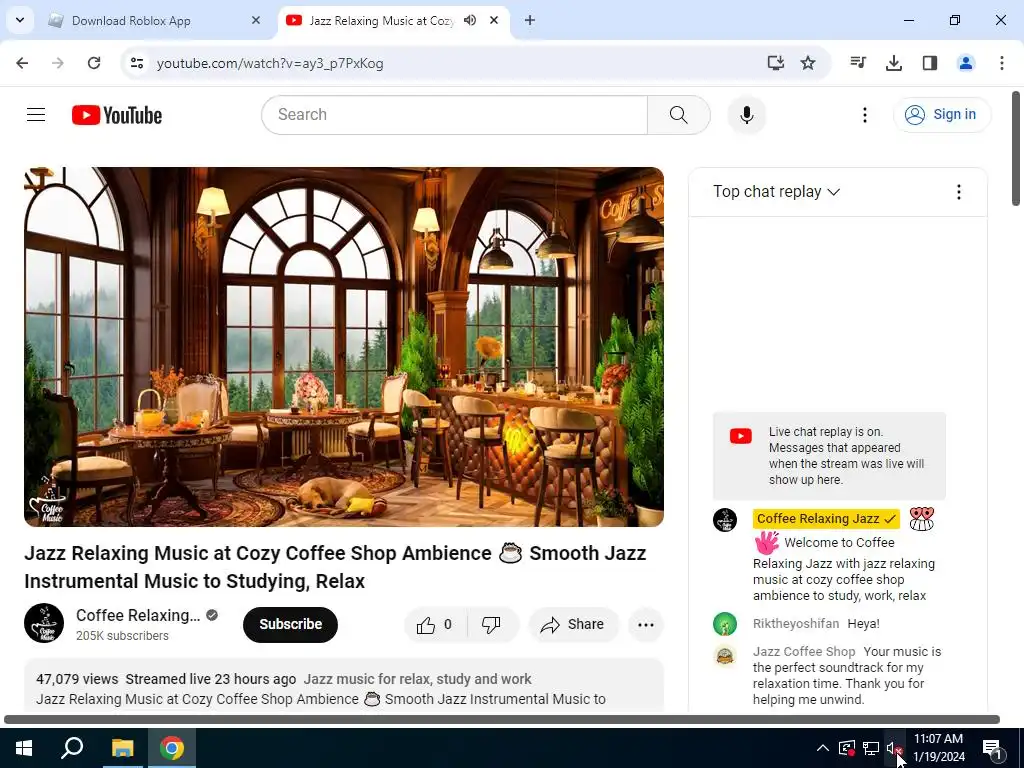Image resolution: width=1024 pixels, height=768 pixels.
Task: Click the horizontal page scrollbar
Action: click(x=502, y=720)
